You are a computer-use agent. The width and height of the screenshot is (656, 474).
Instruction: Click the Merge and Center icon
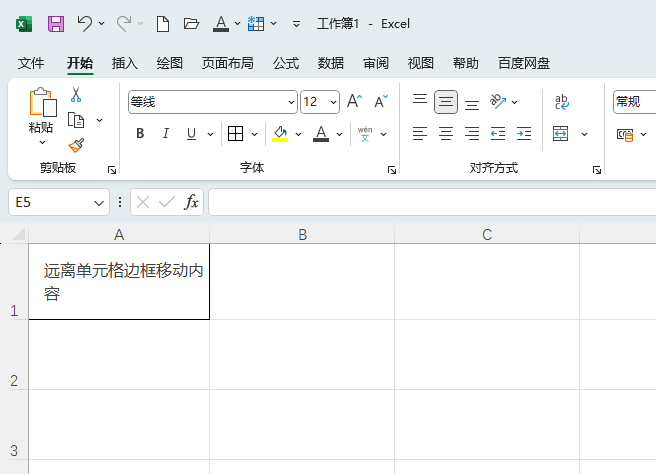(560, 134)
